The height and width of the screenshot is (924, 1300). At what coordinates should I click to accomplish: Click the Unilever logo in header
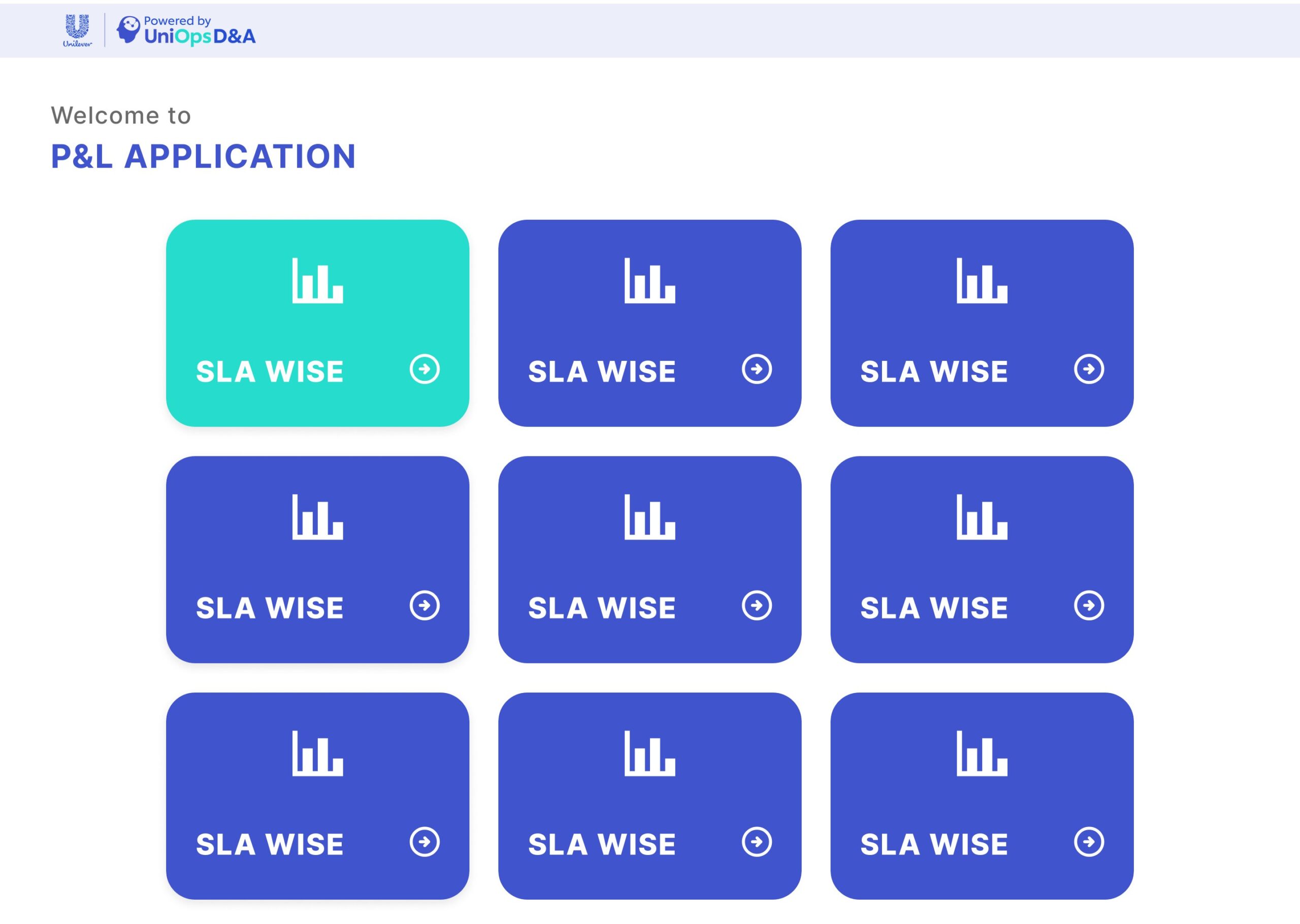(x=77, y=31)
